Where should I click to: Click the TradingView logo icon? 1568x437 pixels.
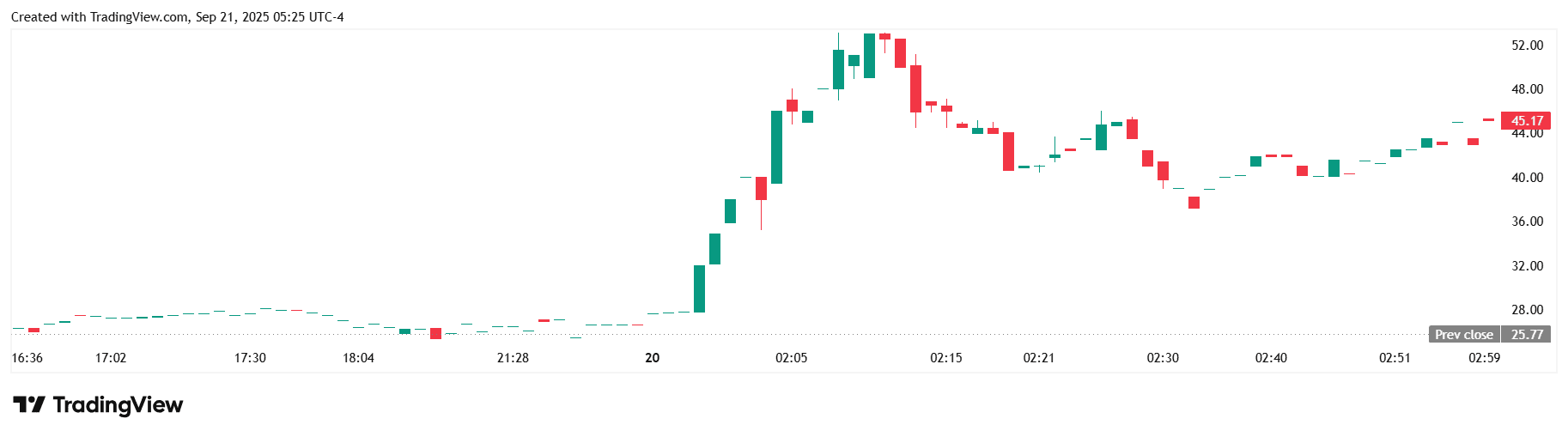coord(28,404)
